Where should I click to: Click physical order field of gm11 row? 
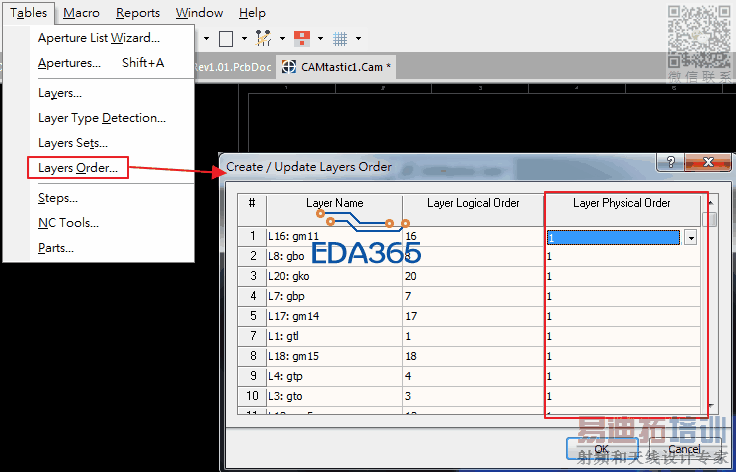pyautogui.click(x=613, y=238)
